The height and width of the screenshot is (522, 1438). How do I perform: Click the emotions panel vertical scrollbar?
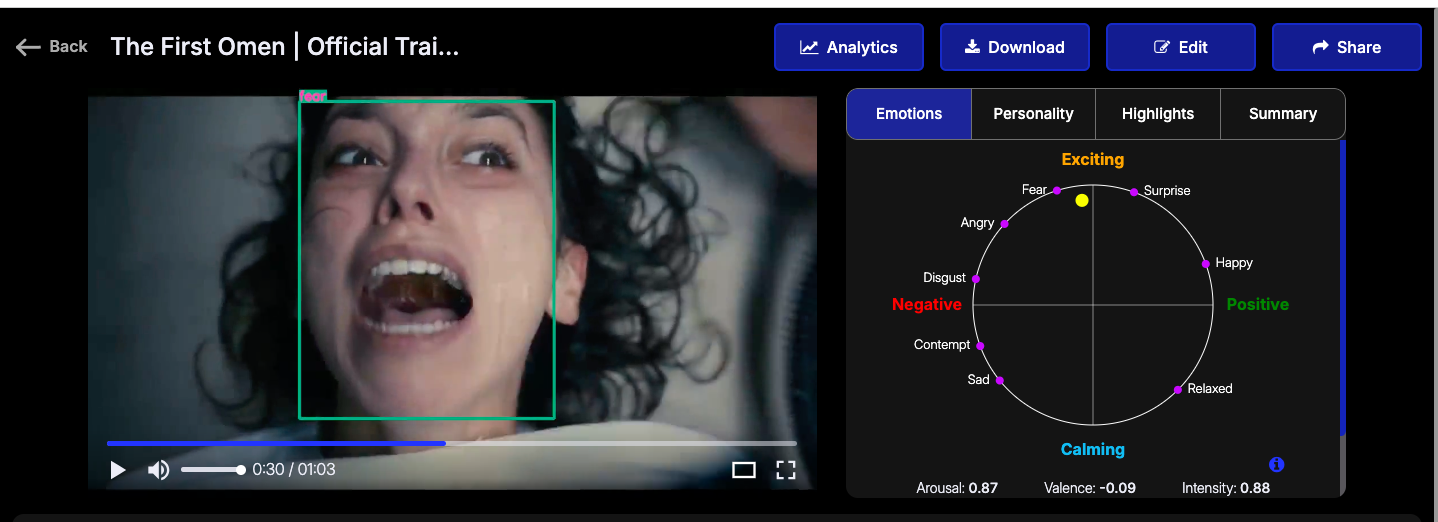point(1342,288)
